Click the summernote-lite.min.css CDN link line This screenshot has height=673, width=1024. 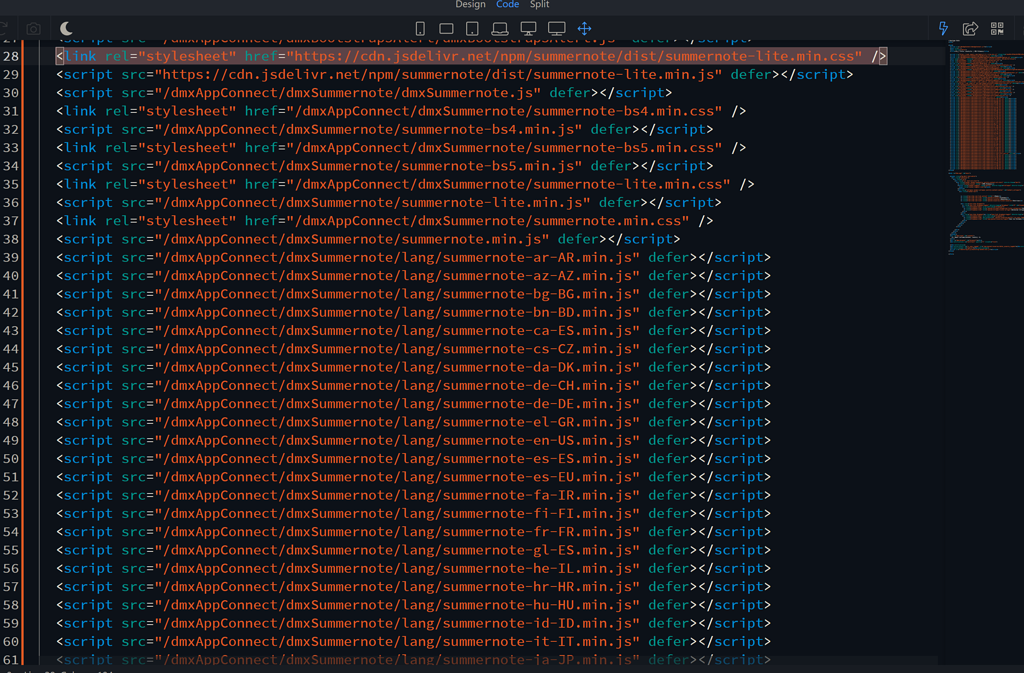(472, 56)
